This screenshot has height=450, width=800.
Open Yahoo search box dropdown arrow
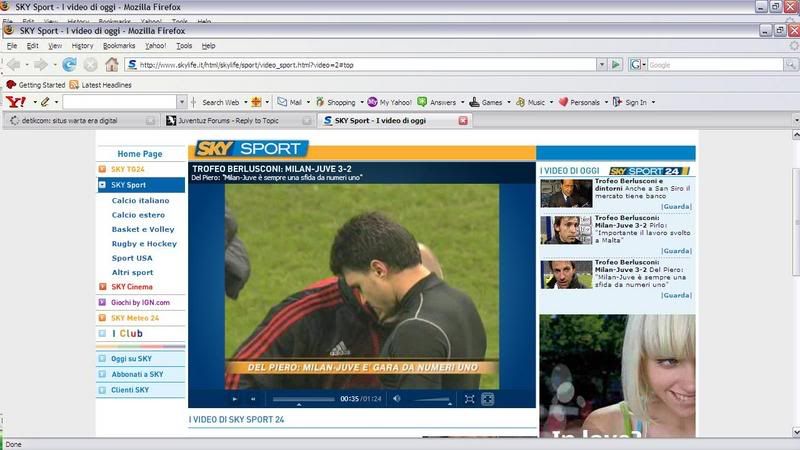point(182,102)
